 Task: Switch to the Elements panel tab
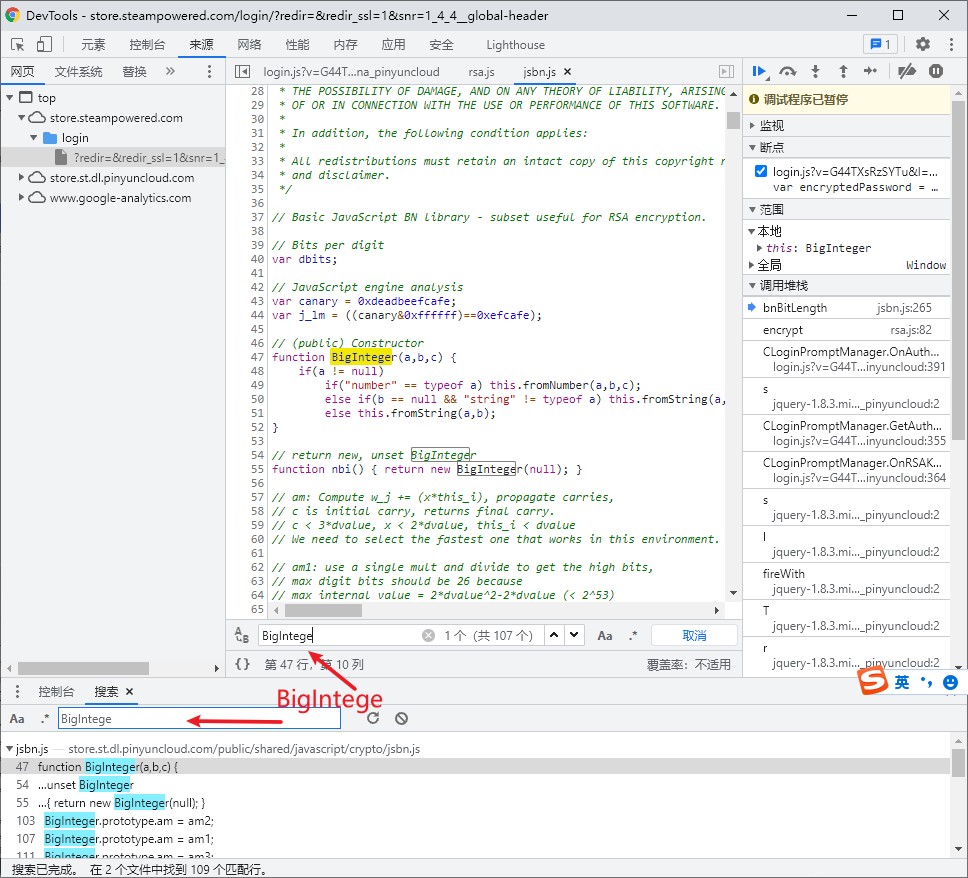point(93,44)
